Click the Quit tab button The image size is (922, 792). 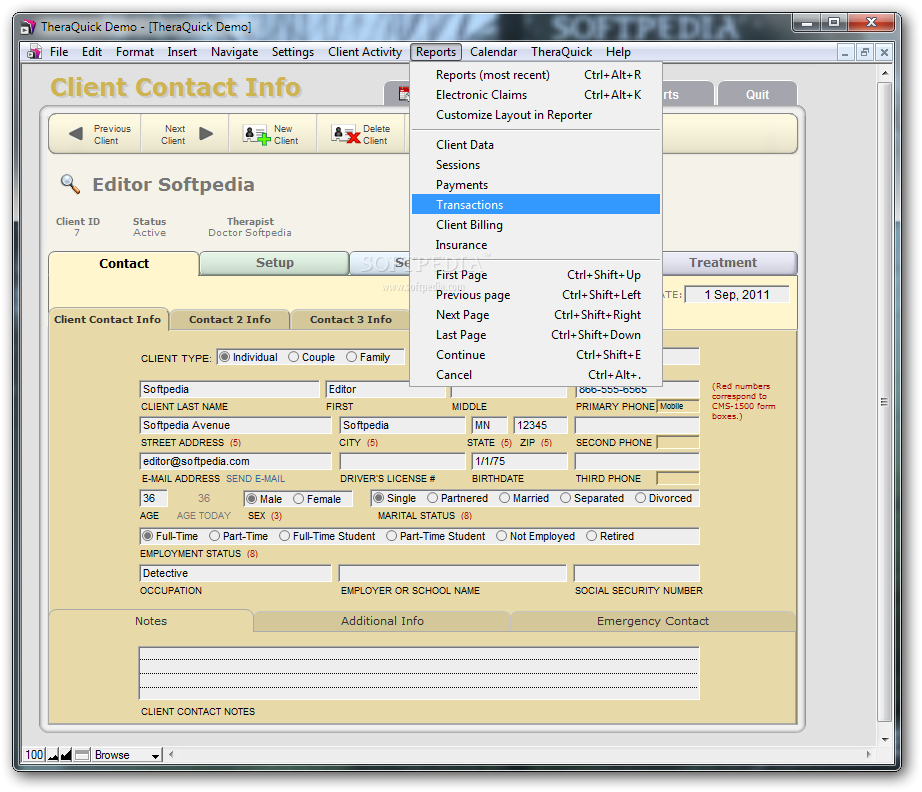(757, 94)
